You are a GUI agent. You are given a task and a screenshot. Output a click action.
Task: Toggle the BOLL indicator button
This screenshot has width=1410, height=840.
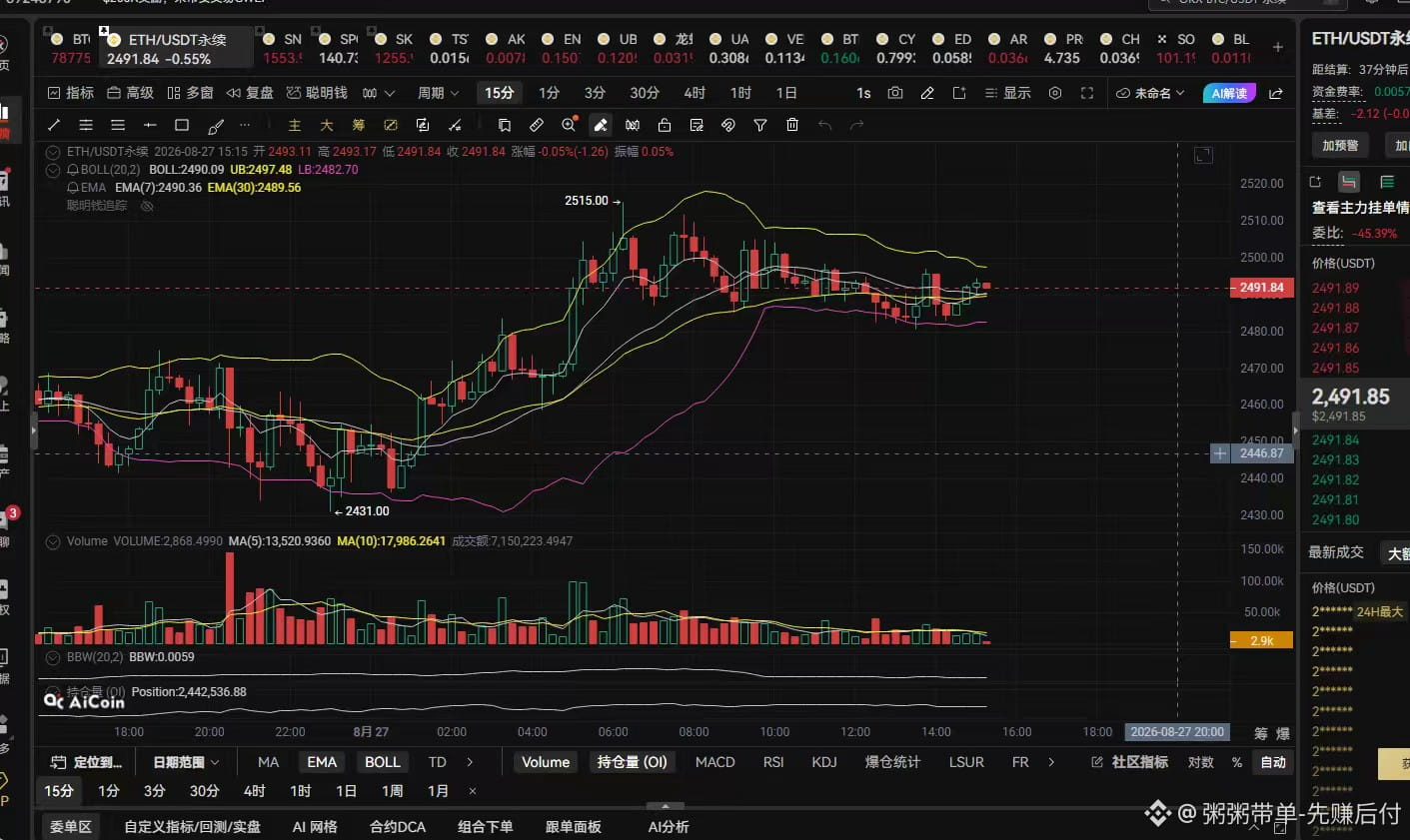(383, 762)
